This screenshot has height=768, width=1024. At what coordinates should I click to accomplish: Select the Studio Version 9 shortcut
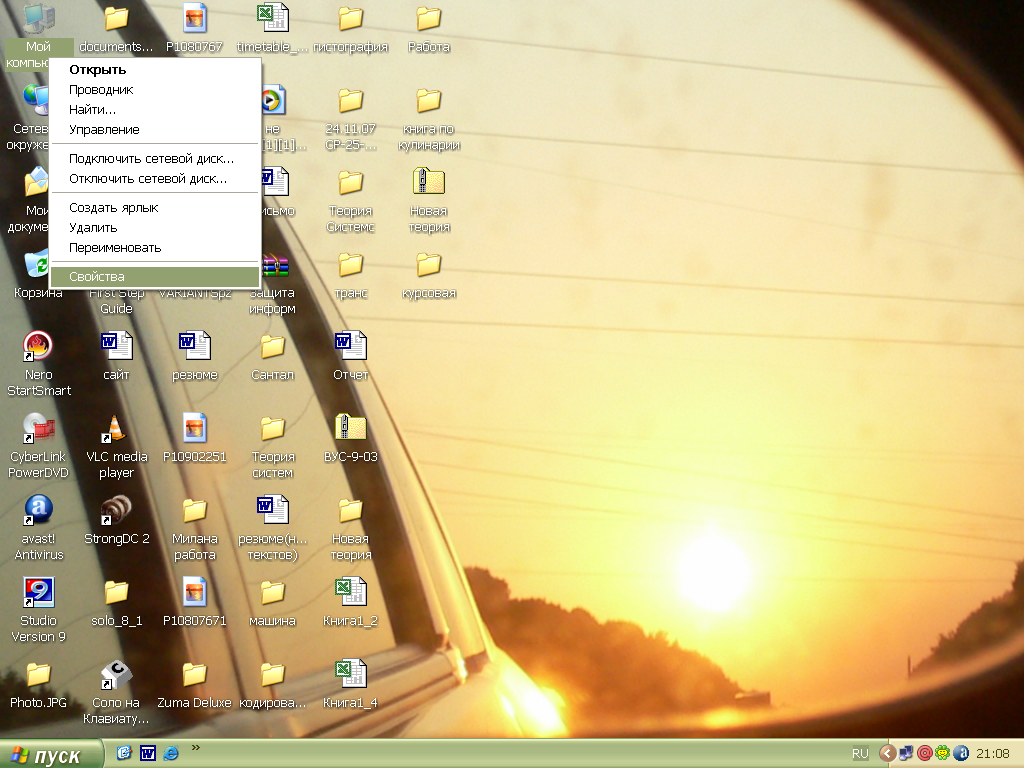click(38, 592)
